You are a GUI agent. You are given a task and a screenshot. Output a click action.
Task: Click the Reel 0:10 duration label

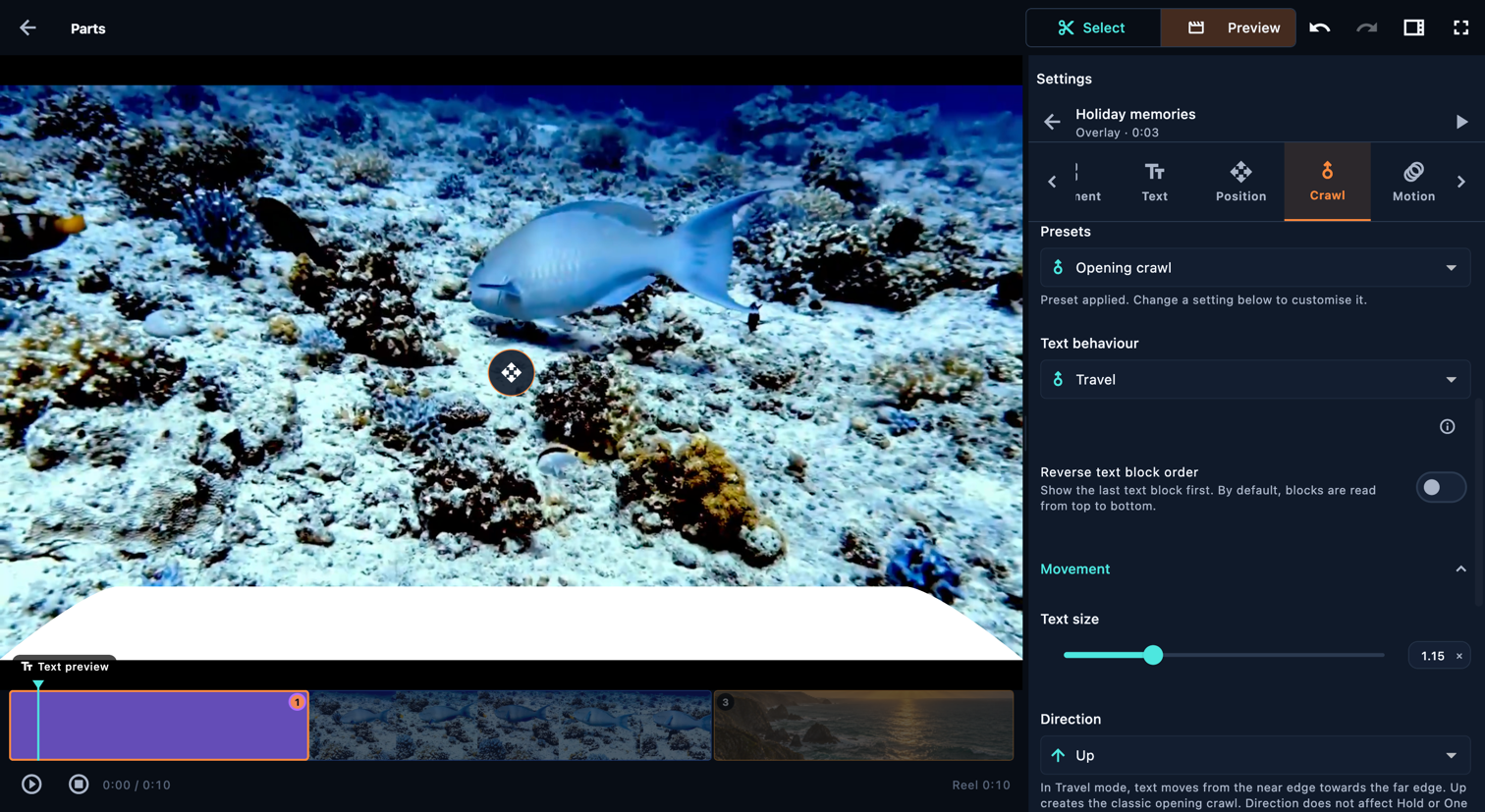coord(980,785)
